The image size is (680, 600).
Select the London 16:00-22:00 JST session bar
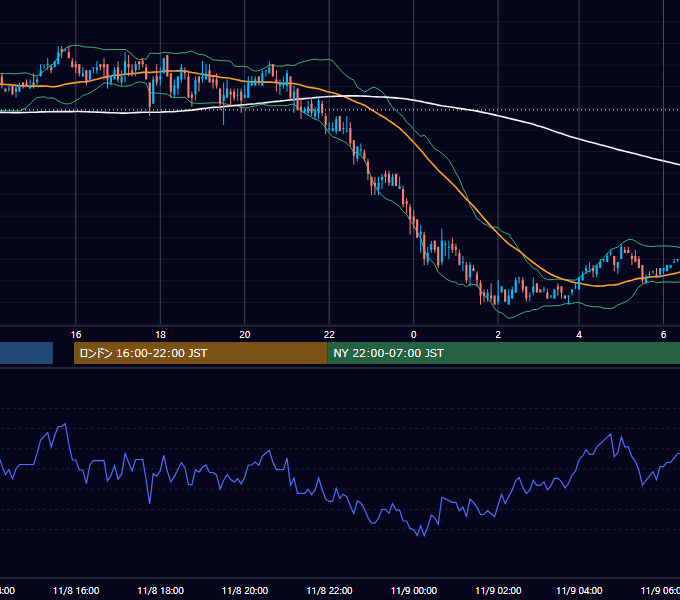point(200,353)
